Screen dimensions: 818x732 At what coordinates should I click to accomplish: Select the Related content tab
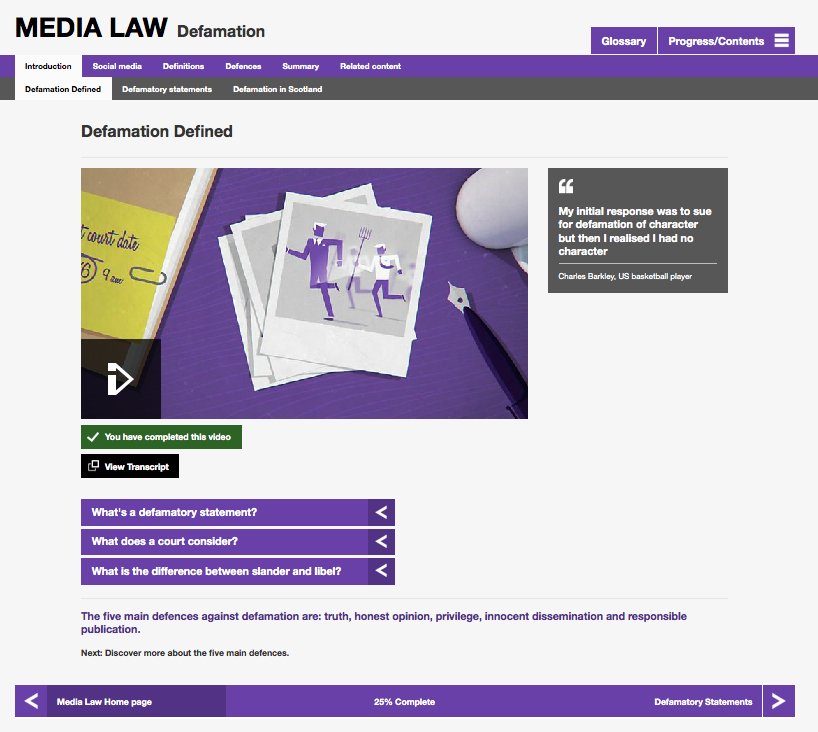(x=370, y=67)
